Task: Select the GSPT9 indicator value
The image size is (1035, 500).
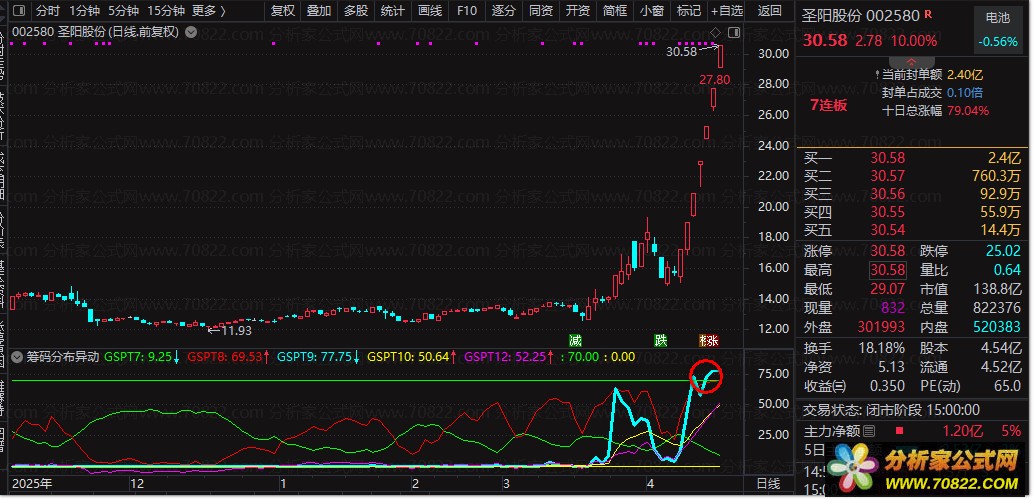Action: pos(318,357)
